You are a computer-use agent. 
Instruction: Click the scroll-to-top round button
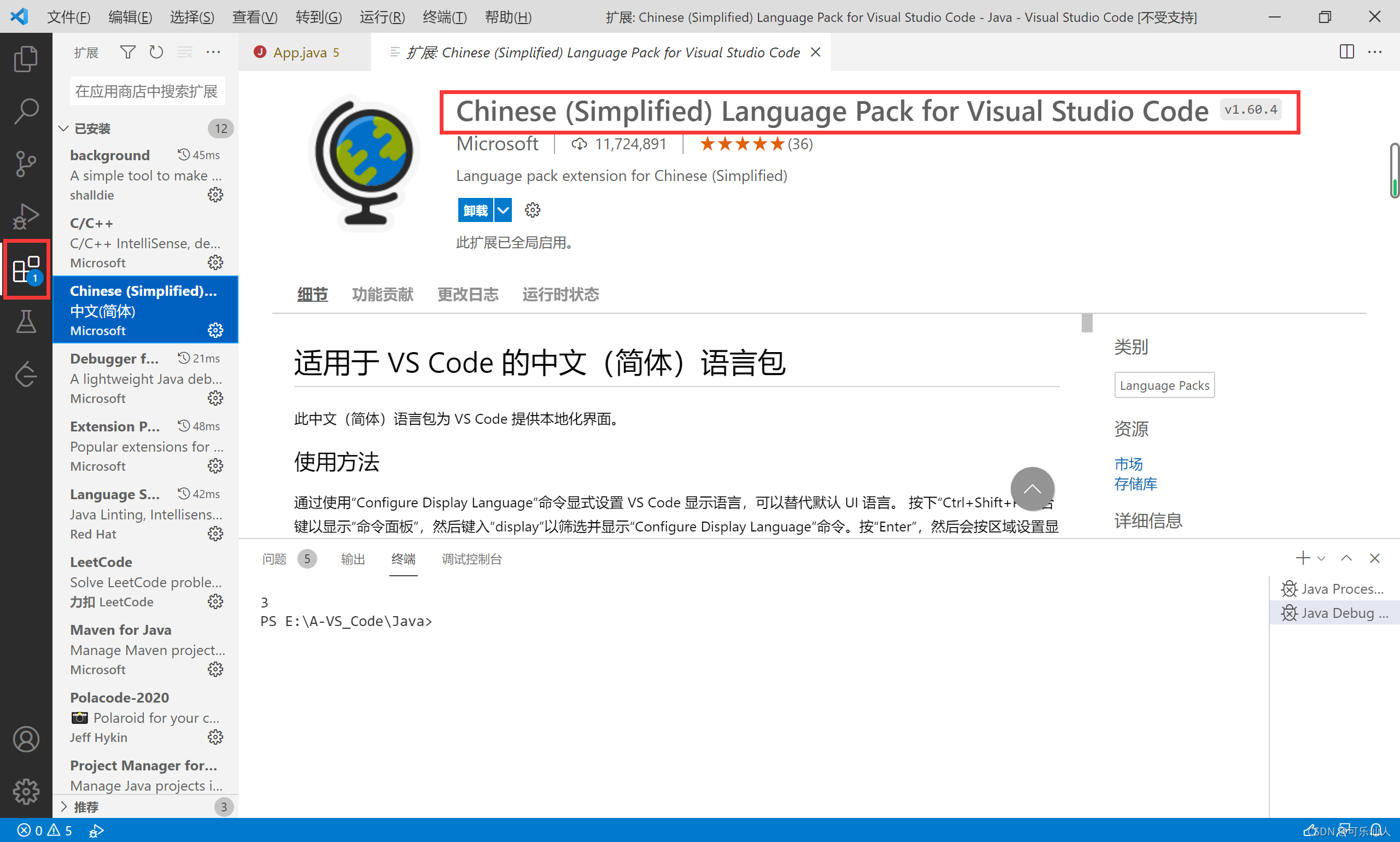tap(1032, 489)
